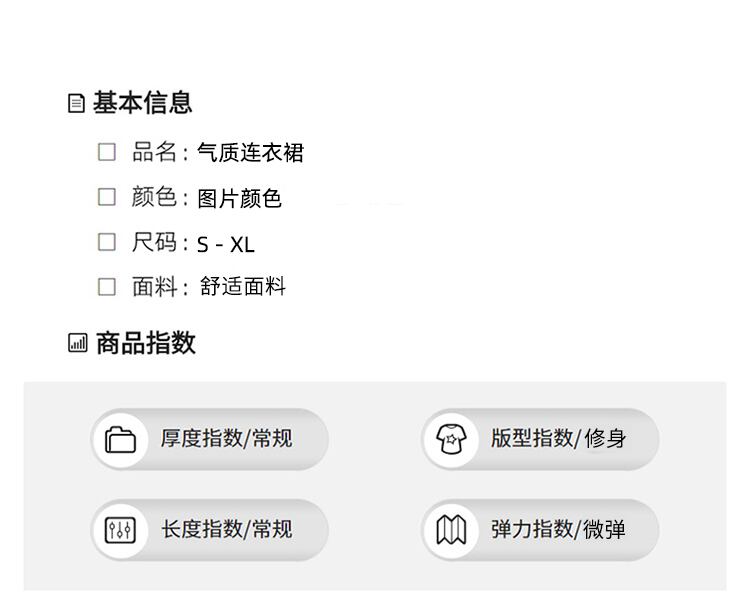This screenshot has width=750, height=616.
Task: Click the sliders icon for 长度指数
Action: (x=120, y=530)
